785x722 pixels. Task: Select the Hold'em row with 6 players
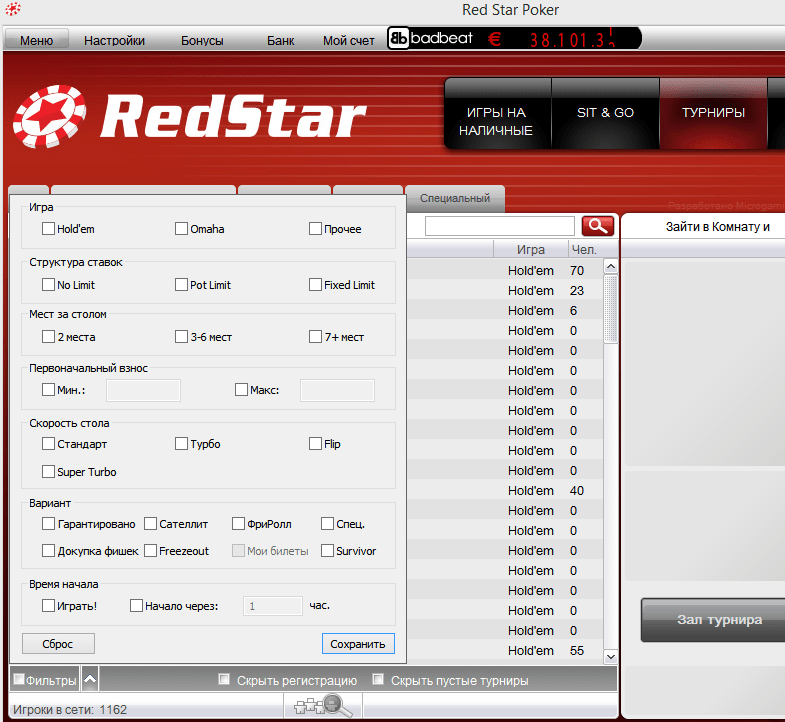pos(505,310)
